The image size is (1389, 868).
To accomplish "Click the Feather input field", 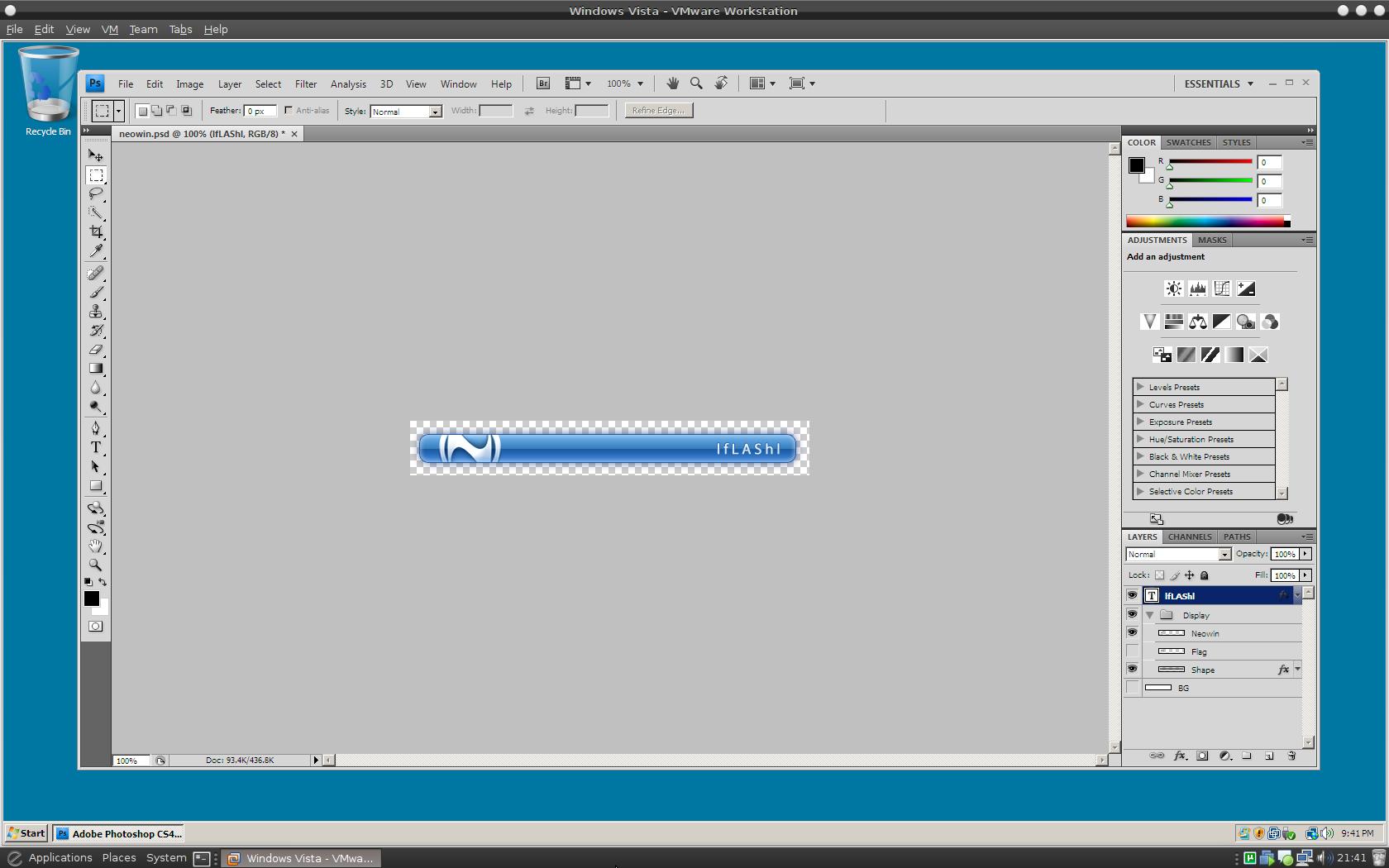I will click(260, 111).
